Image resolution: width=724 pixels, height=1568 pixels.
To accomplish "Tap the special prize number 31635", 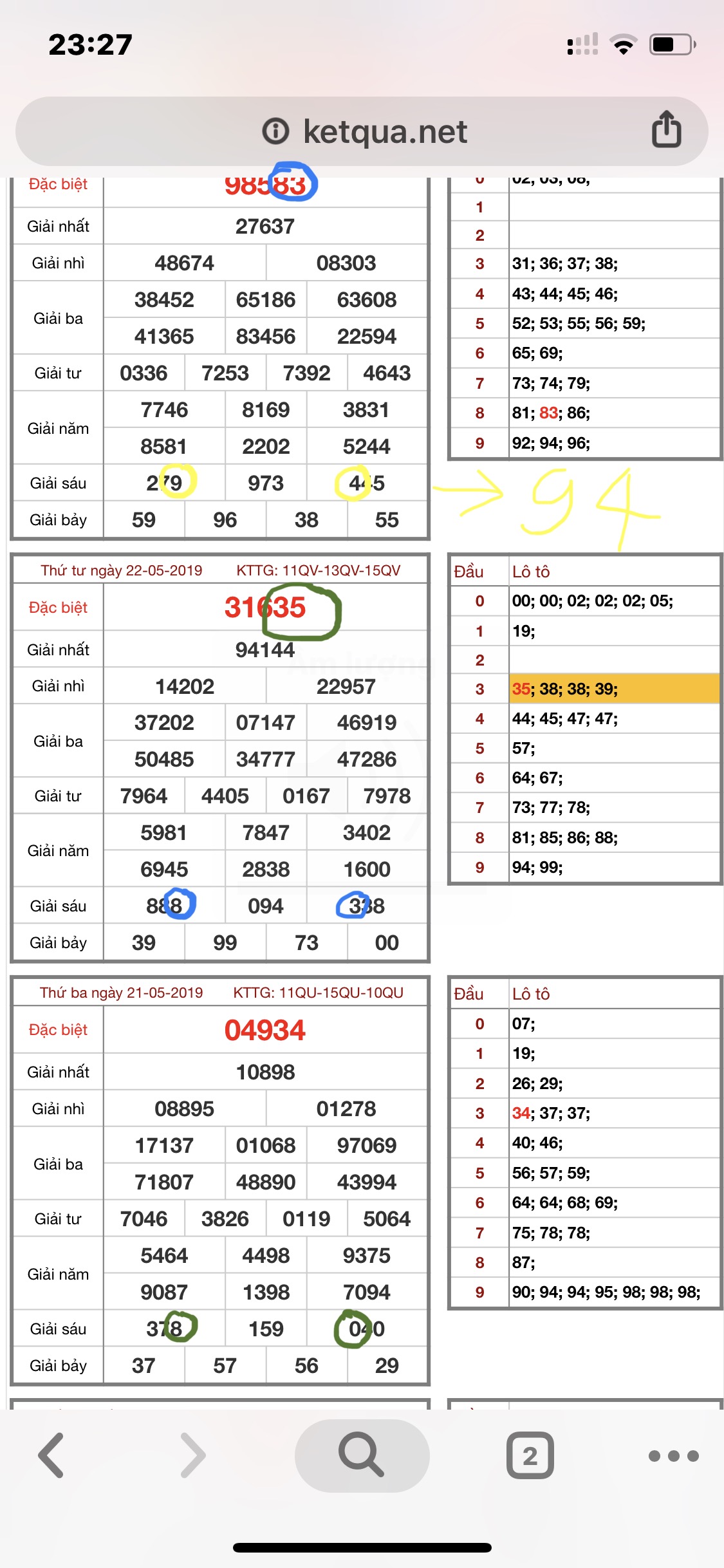I will click(265, 607).
